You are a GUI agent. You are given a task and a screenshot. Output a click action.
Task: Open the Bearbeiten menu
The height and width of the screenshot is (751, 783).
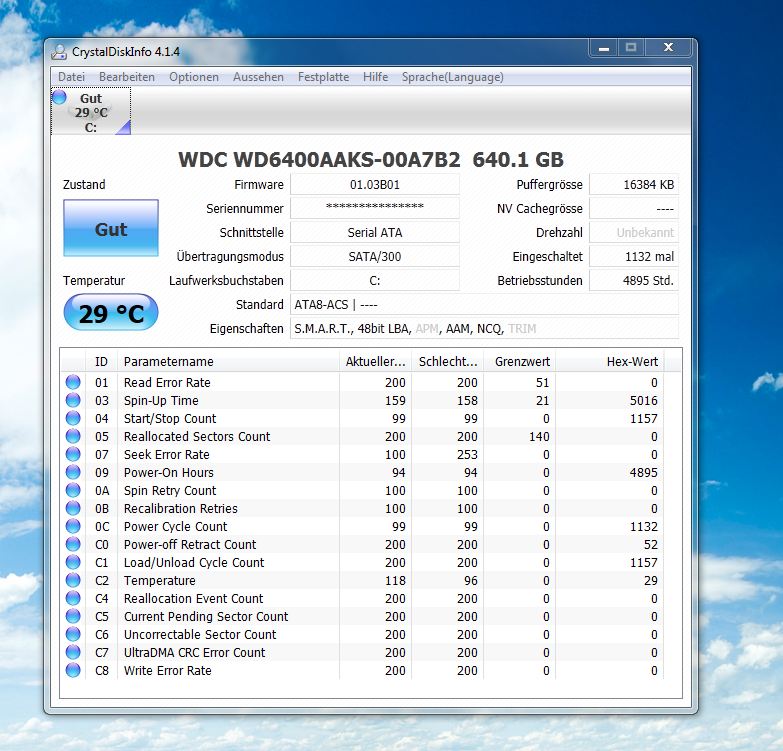tap(127, 77)
